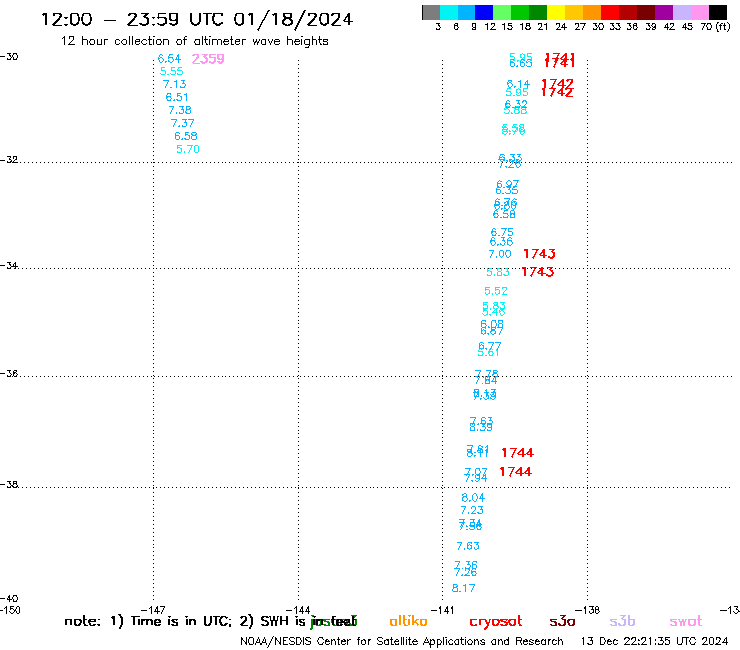740x650 pixels.
Task: Click the NOAA/NESDIS Center credit line
Action: 402,641
